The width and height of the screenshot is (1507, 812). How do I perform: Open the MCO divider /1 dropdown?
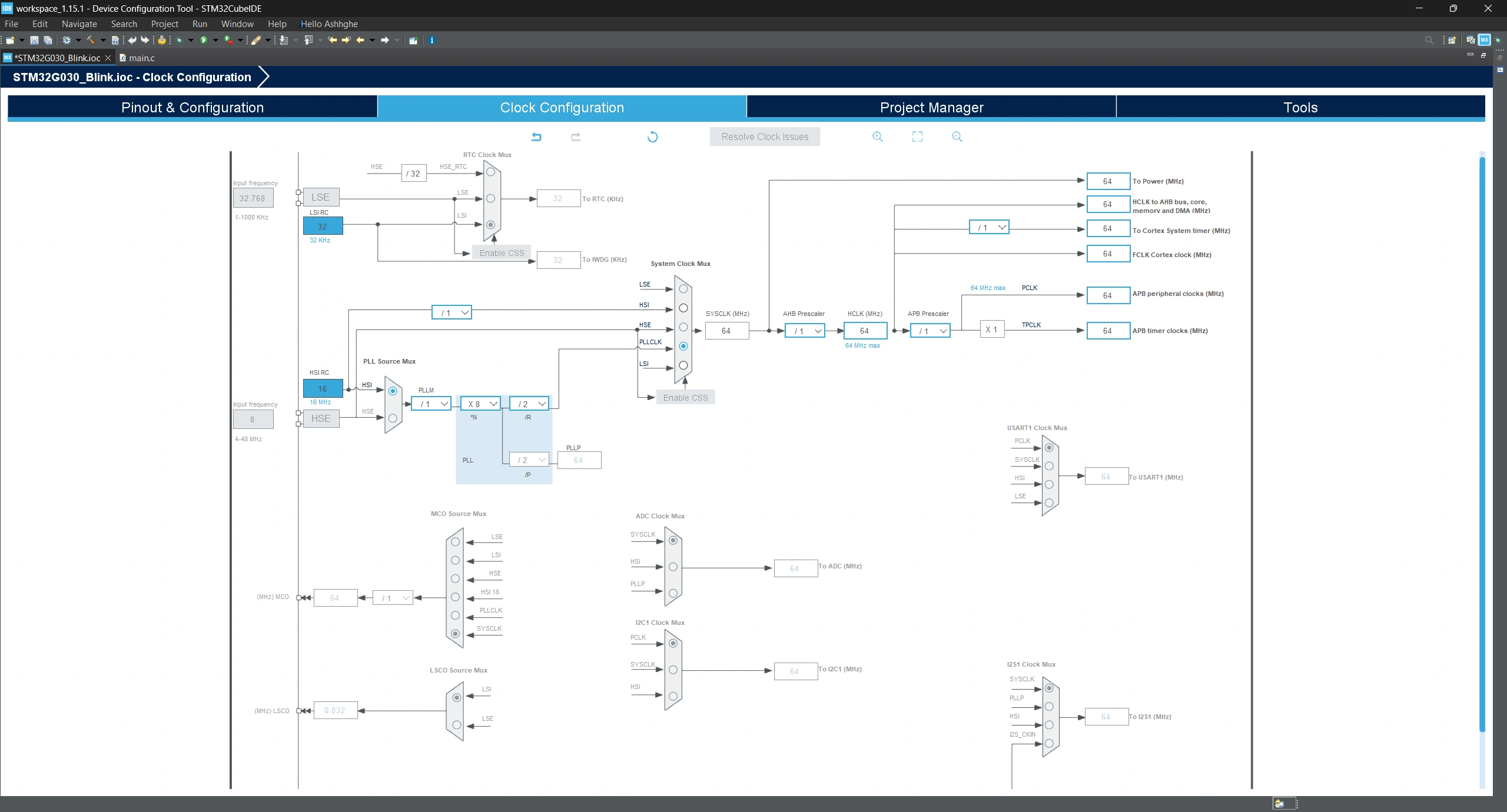click(x=393, y=598)
